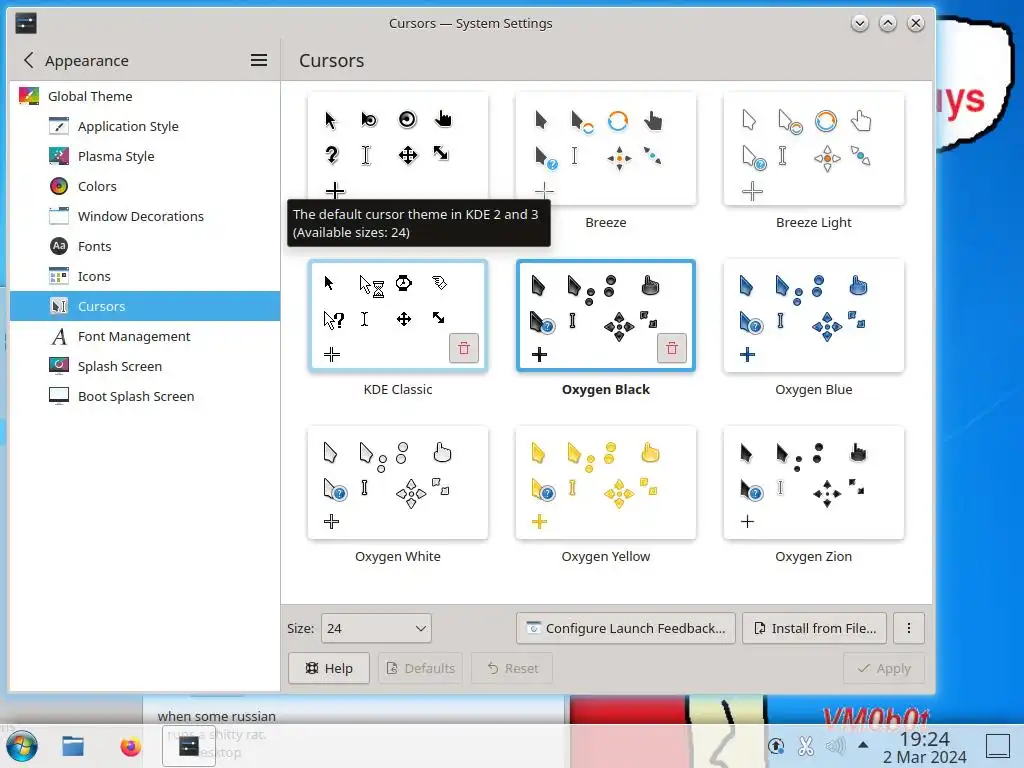1024x768 pixels.
Task: Select Application Style in the sidebar
Action: [145, 126]
